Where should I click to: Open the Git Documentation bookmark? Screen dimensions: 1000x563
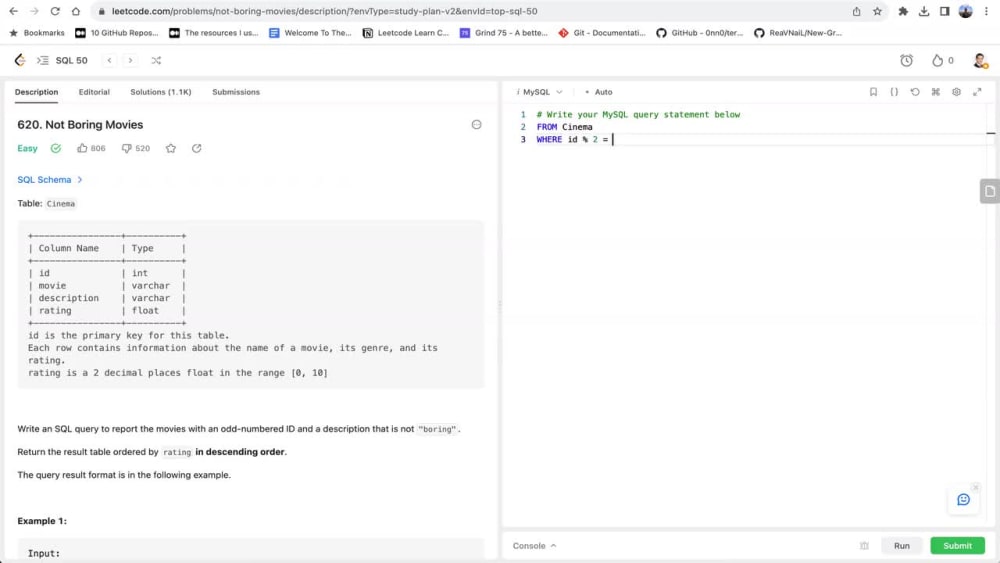[x=602, y=33]
